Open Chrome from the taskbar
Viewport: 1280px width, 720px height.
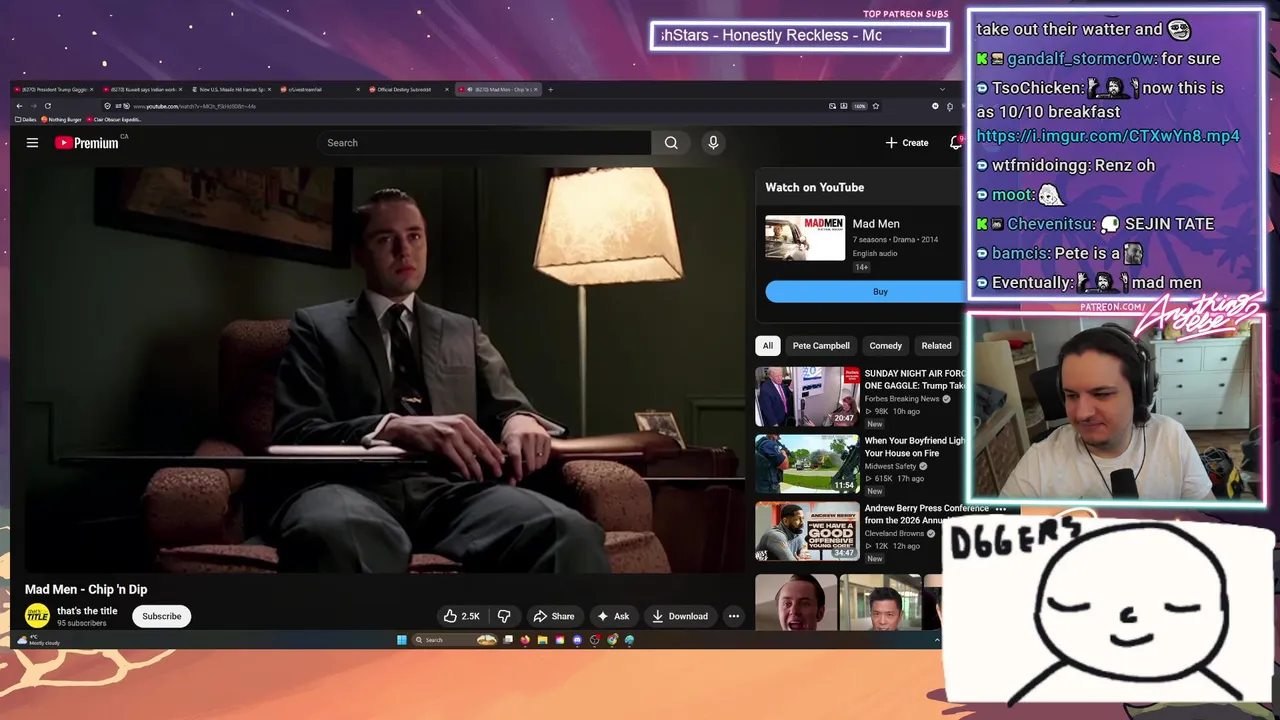(x=612, y=640)
